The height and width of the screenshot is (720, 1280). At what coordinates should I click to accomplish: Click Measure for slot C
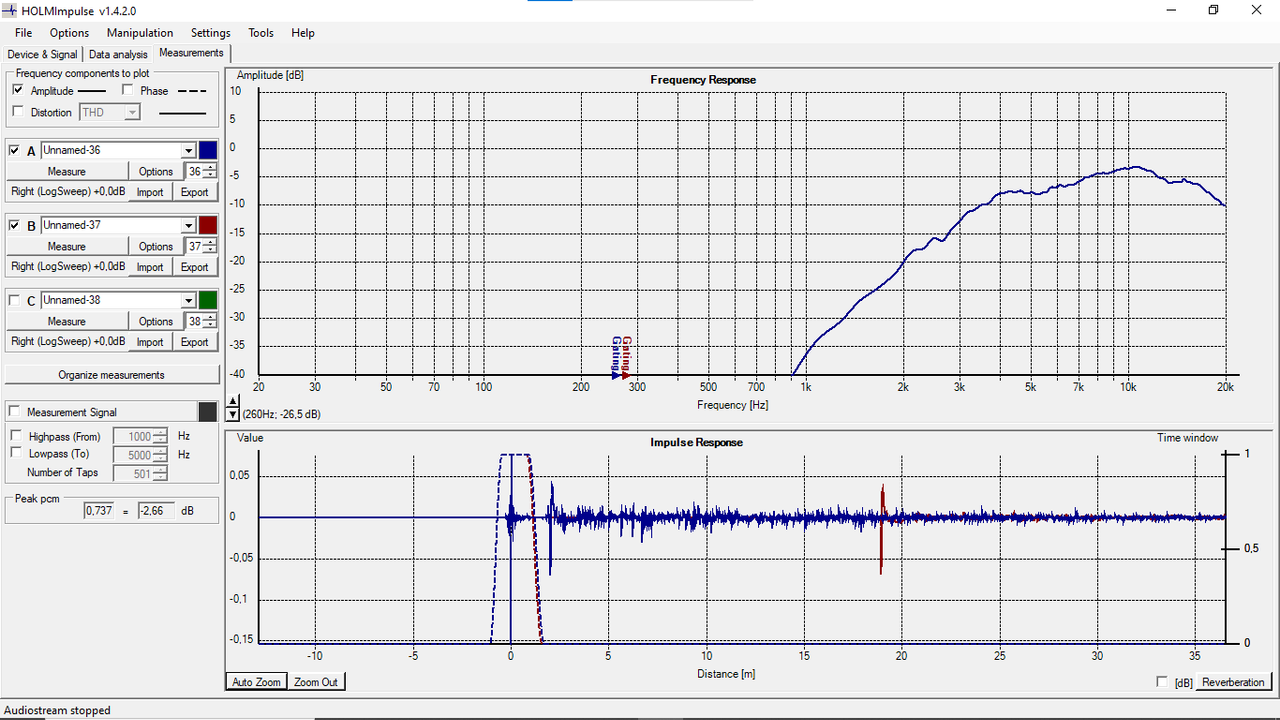click(67, 321)
